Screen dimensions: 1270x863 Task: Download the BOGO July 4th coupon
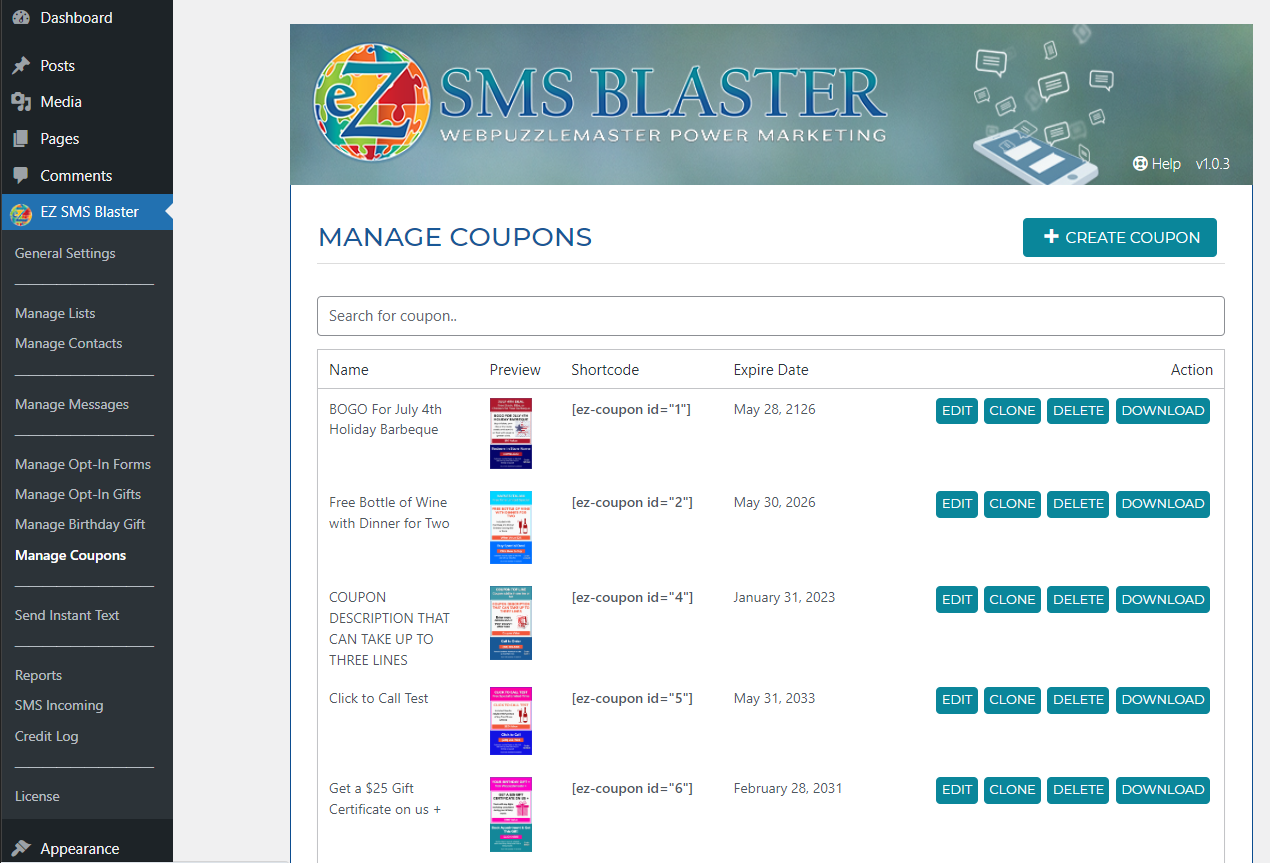1163,411
